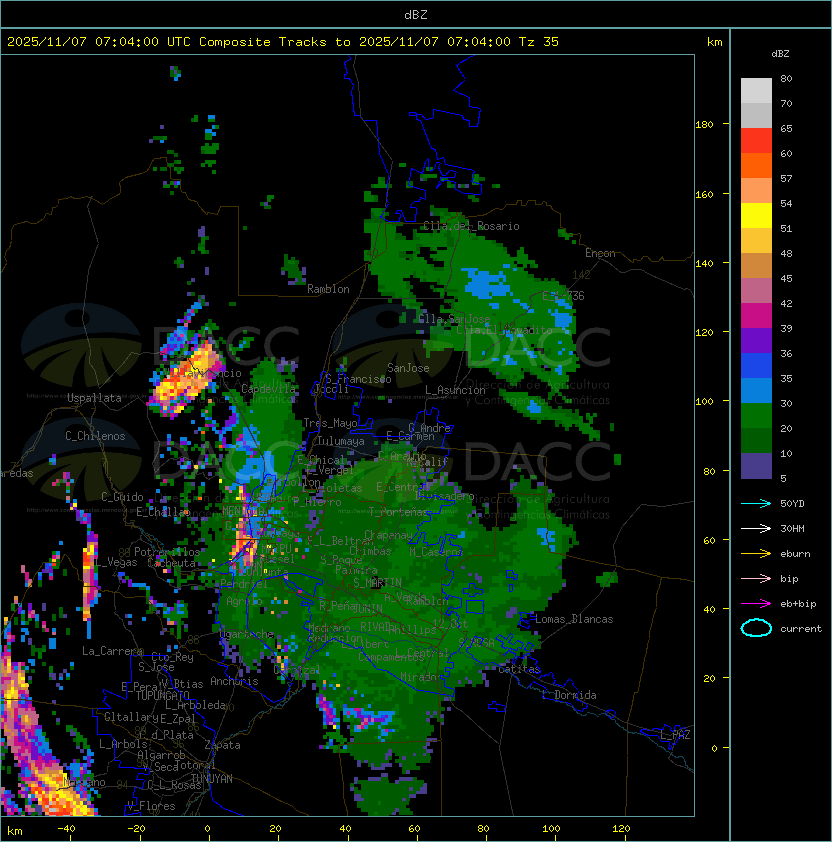Click the TUNUYAN map label

point(212,779)
